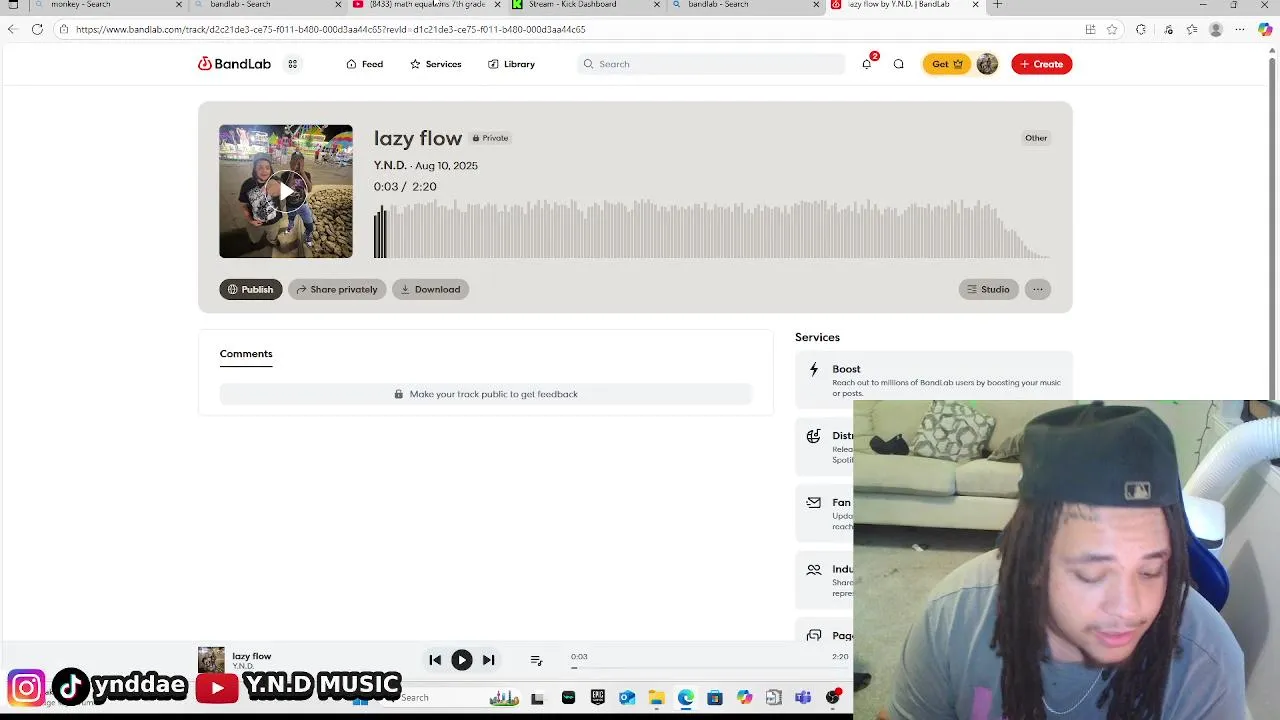Click the Distribution service icon
The width and height of the screenshot is (1280, 720).
tap(814, 436)
